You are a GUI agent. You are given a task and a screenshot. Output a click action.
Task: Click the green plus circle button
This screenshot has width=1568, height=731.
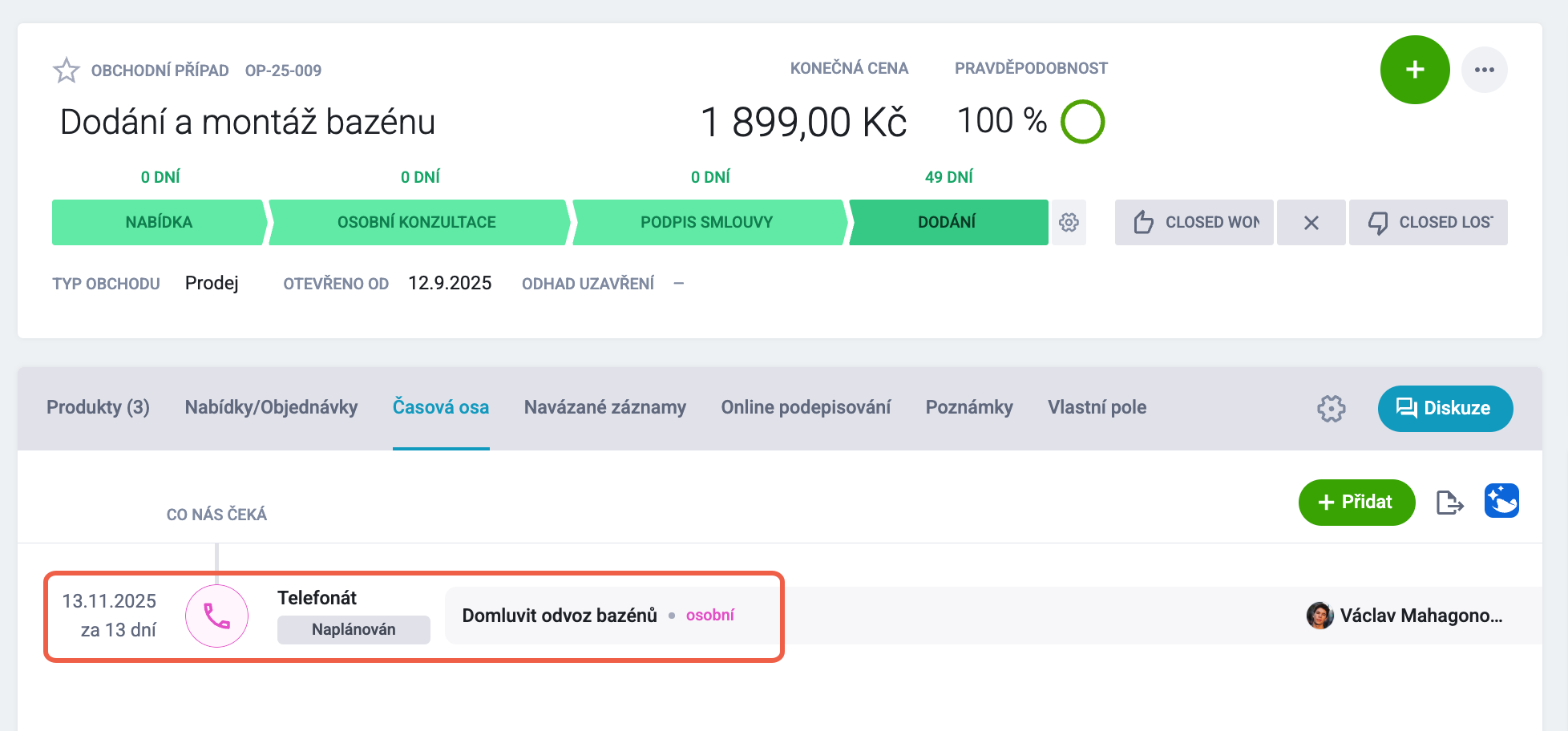[1415, 70]
